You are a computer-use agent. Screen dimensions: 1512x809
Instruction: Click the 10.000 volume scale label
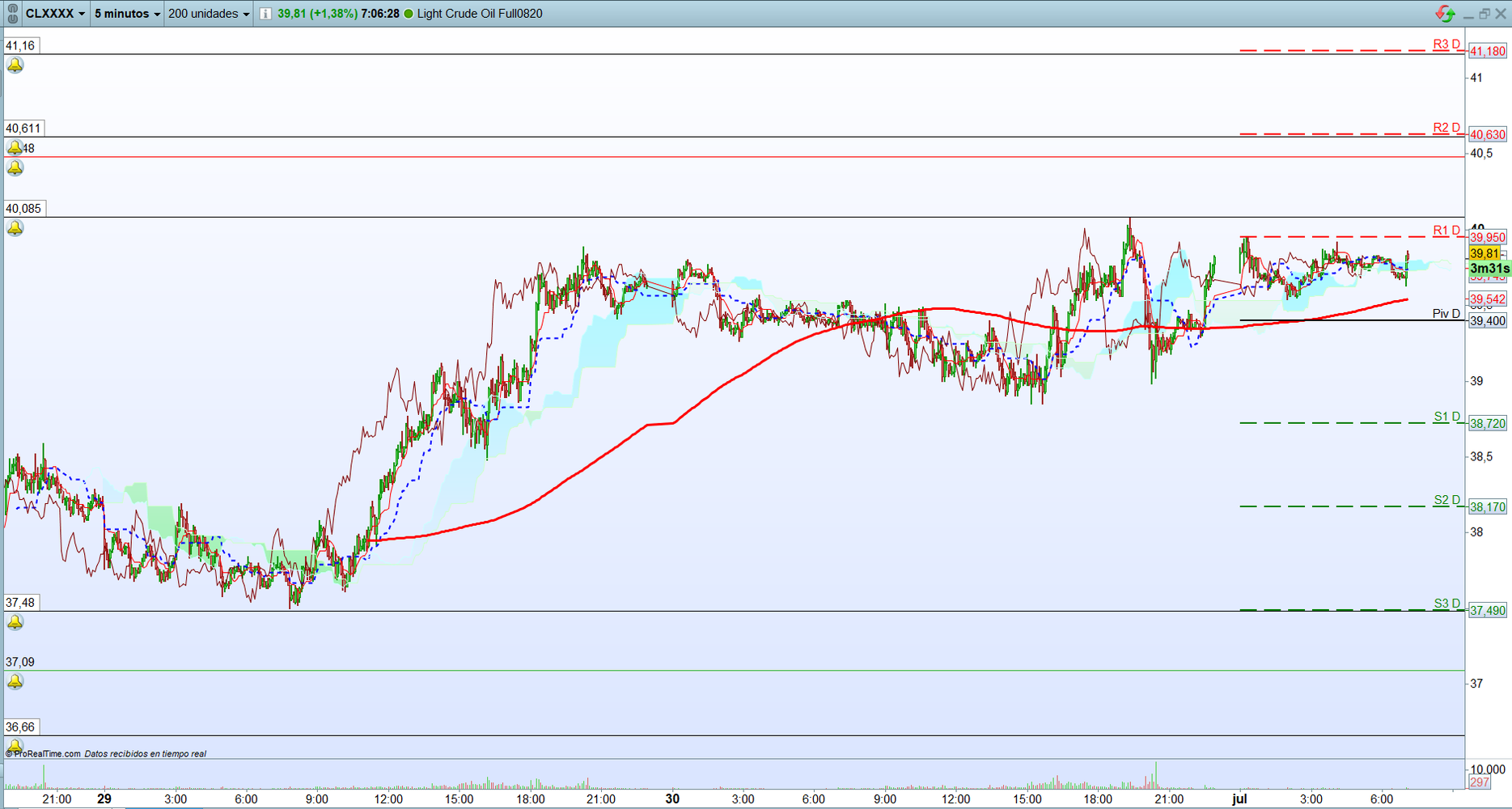pyautogui.click(x=1488, y=769)
